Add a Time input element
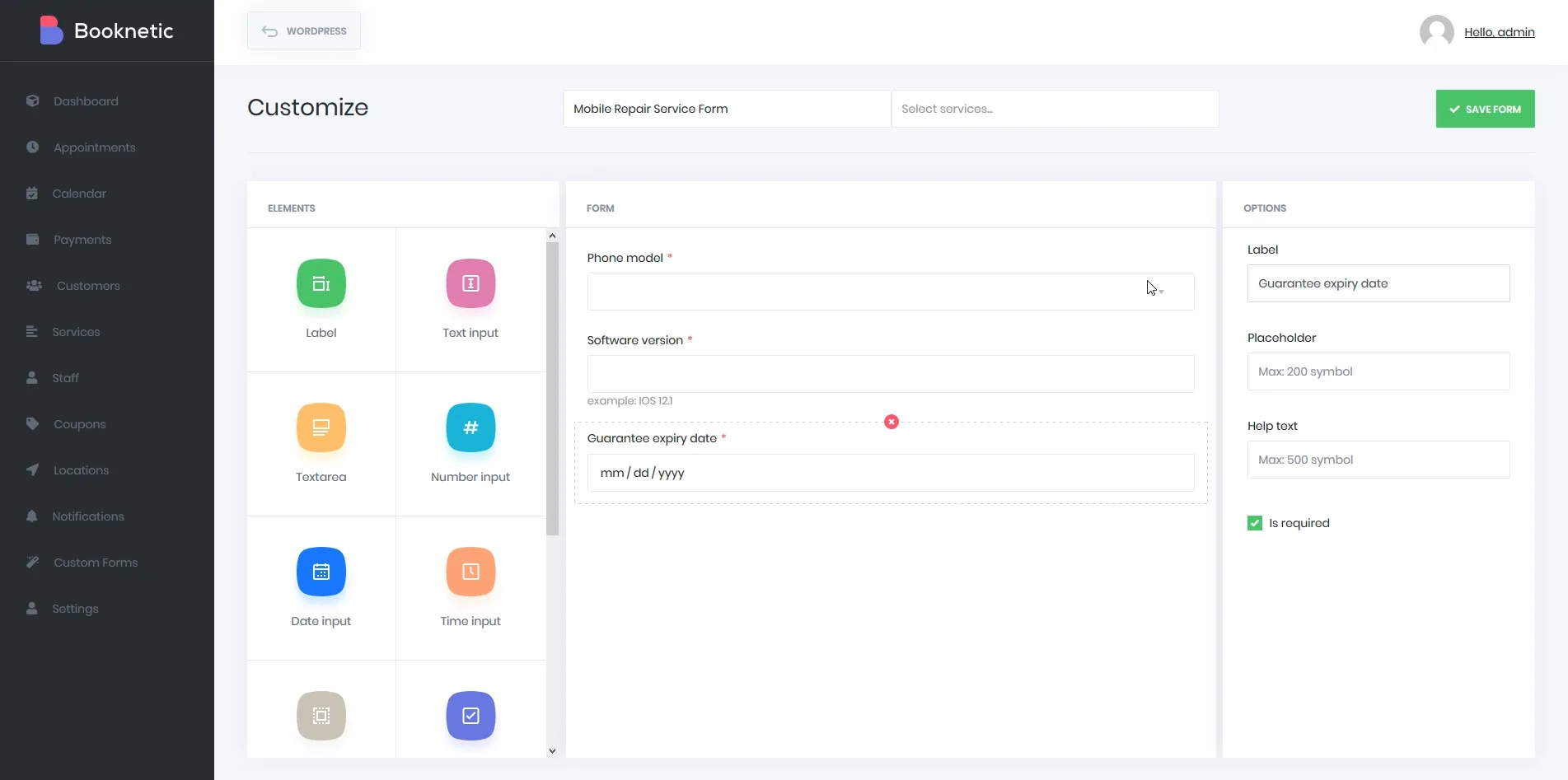 pyautogui.click(x=470, y=572)
